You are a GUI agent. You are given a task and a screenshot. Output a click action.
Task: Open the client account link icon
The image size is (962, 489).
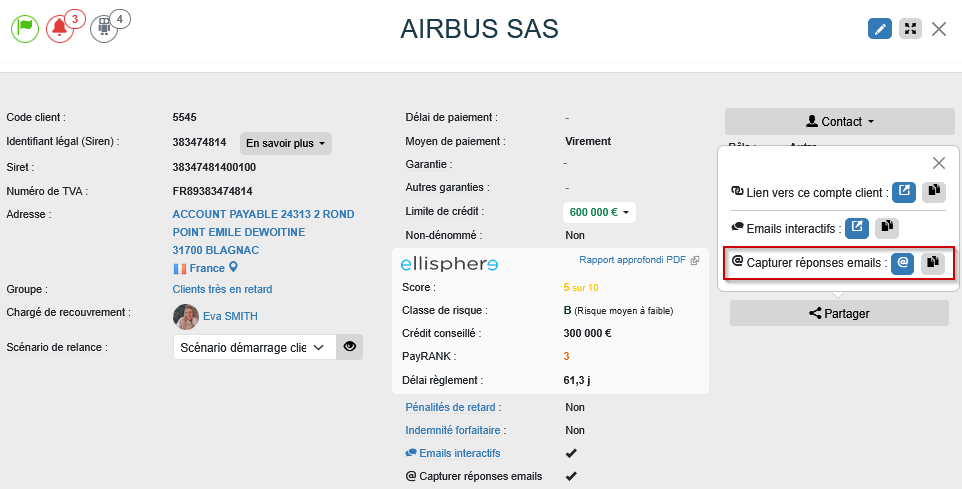[904, 191]
